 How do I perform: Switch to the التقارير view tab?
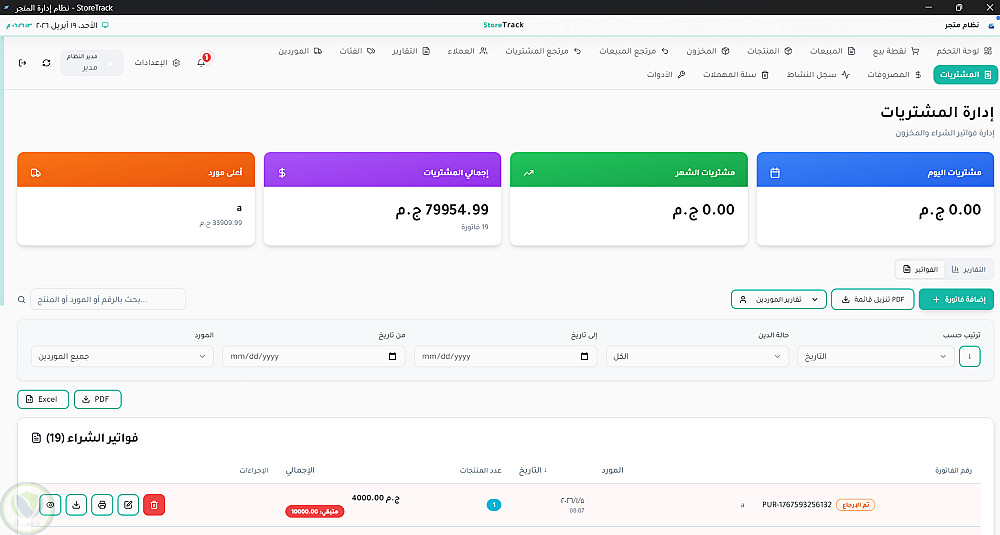point(968,269)
